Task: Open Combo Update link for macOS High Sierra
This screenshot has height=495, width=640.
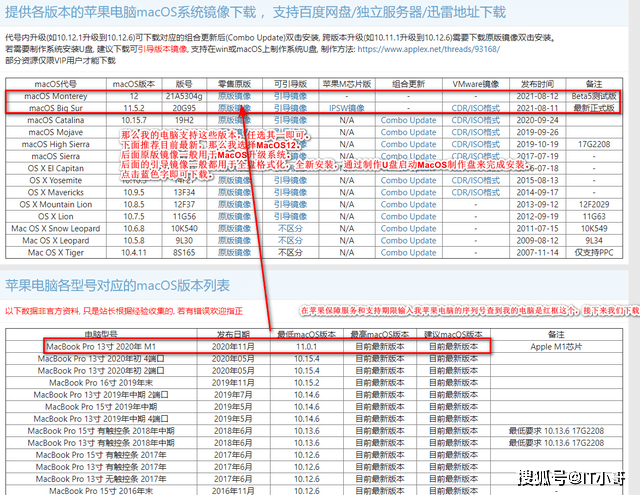Action: [408, 144]
